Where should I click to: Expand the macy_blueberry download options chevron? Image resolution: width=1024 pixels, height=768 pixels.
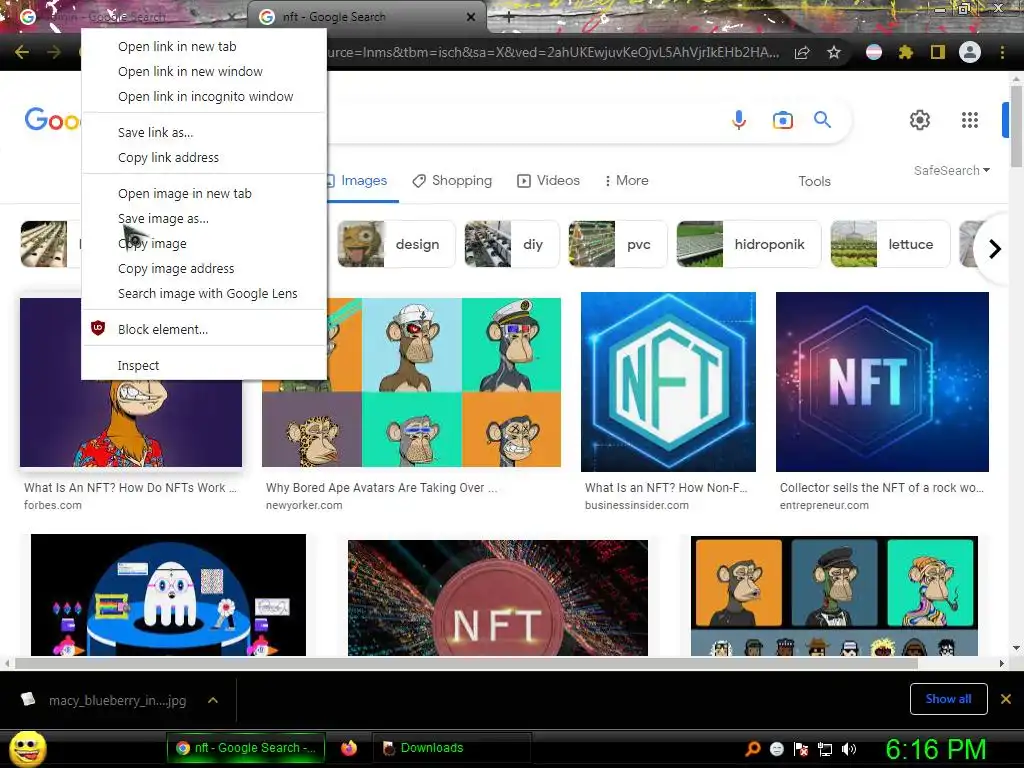212,700
